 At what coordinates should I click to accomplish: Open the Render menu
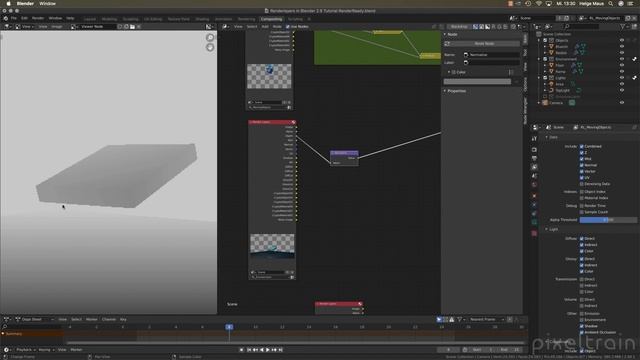point(38,18)
